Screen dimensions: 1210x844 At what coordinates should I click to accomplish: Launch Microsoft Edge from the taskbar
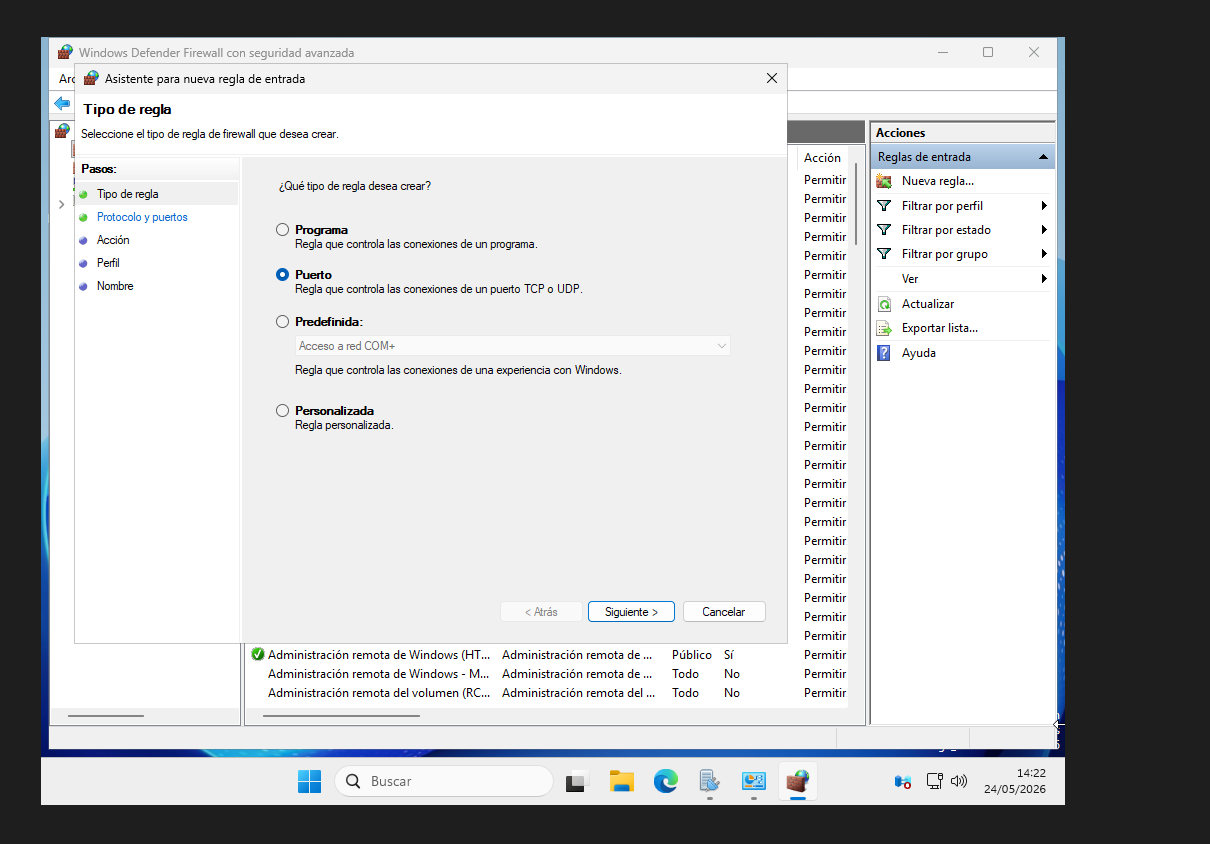[x=666, y=781]
